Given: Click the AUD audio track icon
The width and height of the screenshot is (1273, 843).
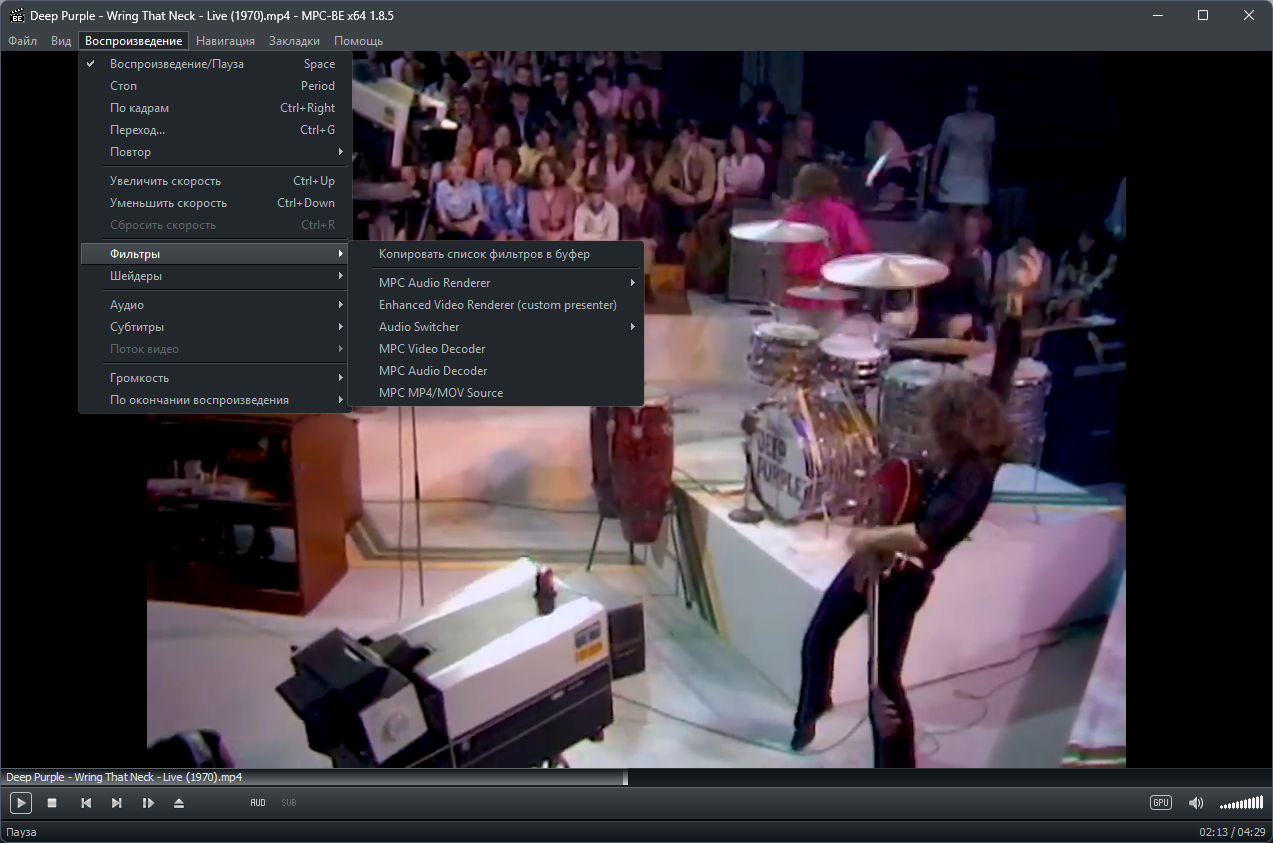Looking at the screenshot, I should click(x=258, y=803).
